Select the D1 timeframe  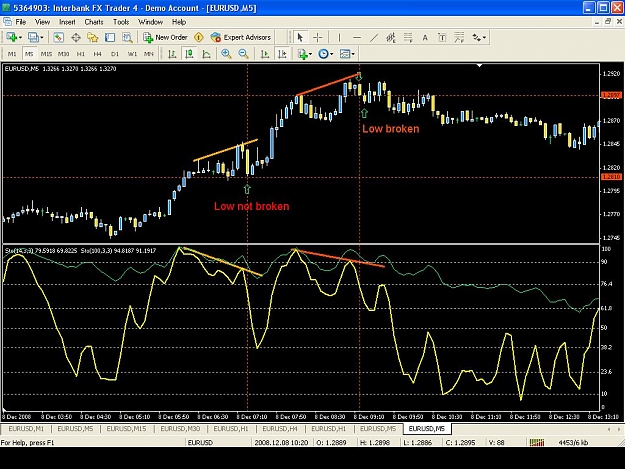tap(115, 54)
